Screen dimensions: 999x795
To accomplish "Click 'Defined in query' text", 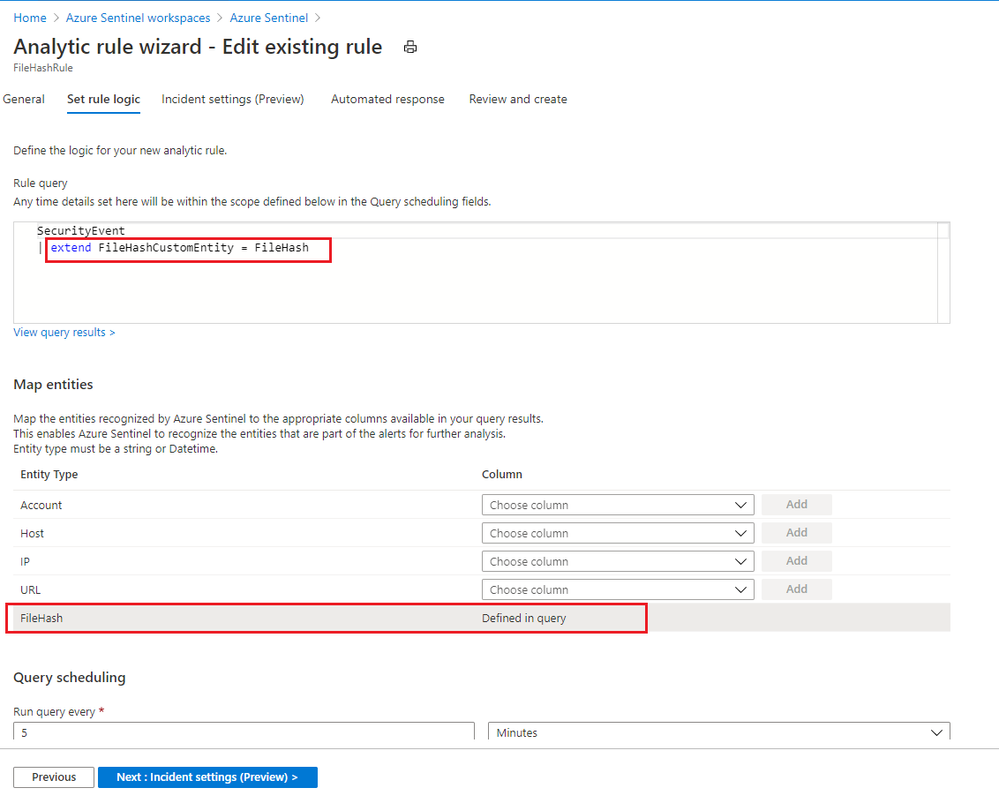I will [524, 618].
